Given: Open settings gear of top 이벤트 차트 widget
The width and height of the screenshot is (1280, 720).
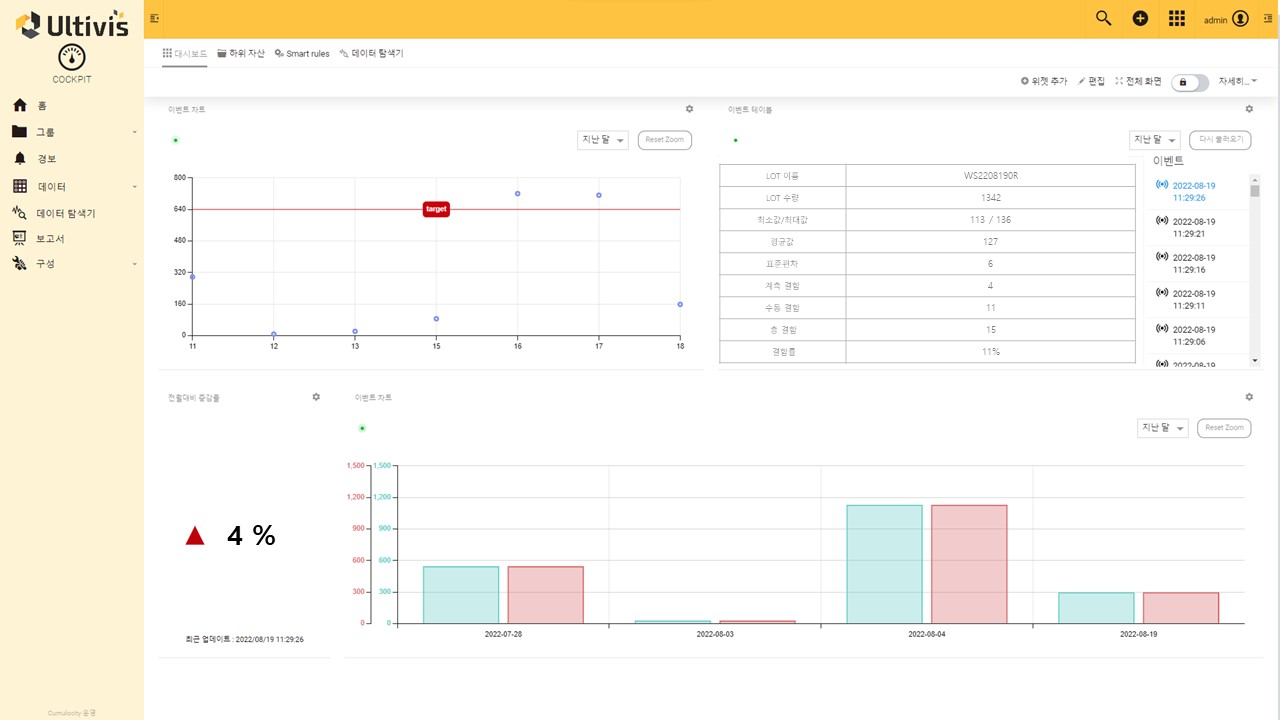Looking at the screenshot, I should coord(689,109).
